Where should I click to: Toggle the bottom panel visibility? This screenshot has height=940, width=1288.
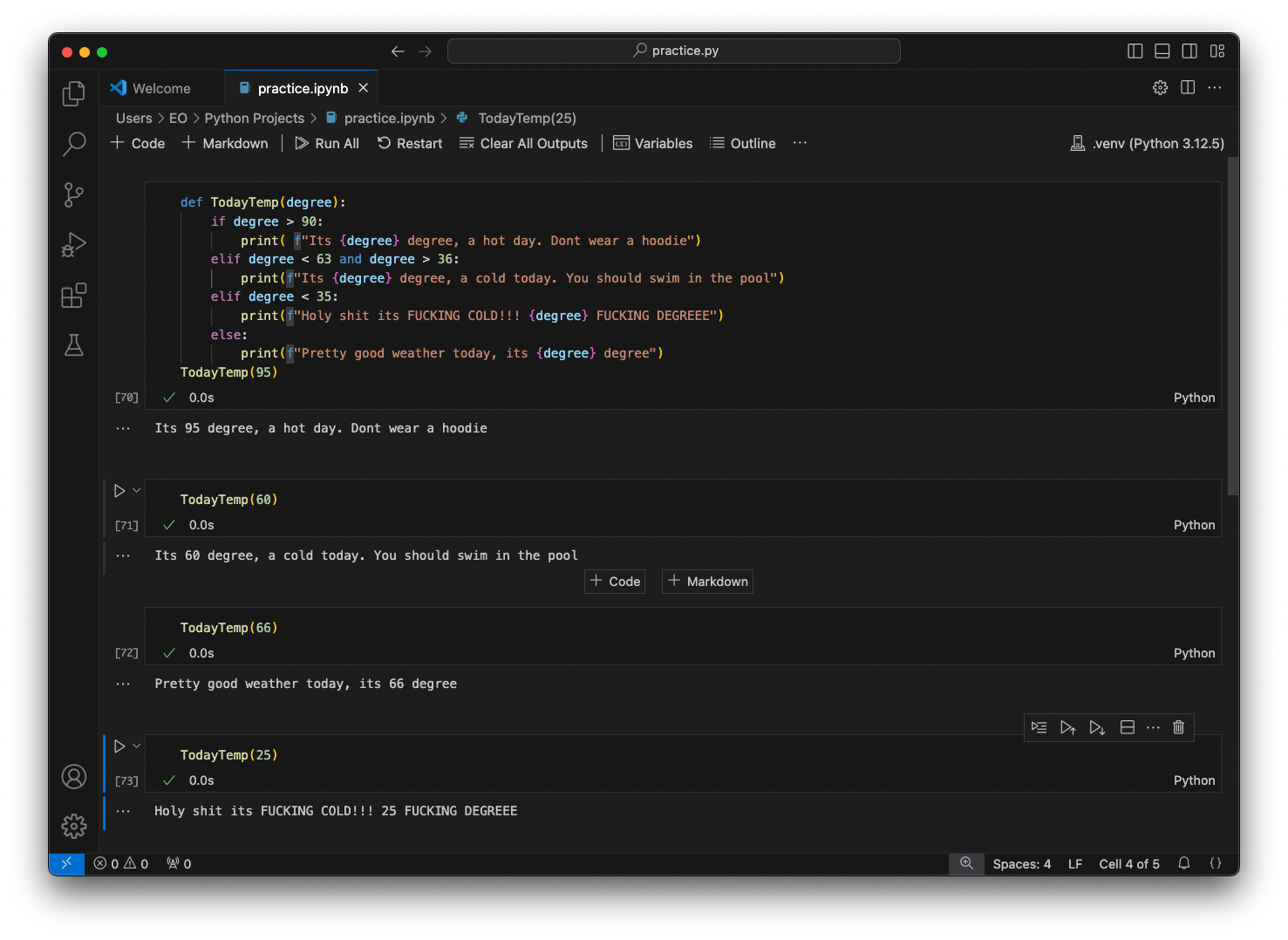(x=1162, y=51)
